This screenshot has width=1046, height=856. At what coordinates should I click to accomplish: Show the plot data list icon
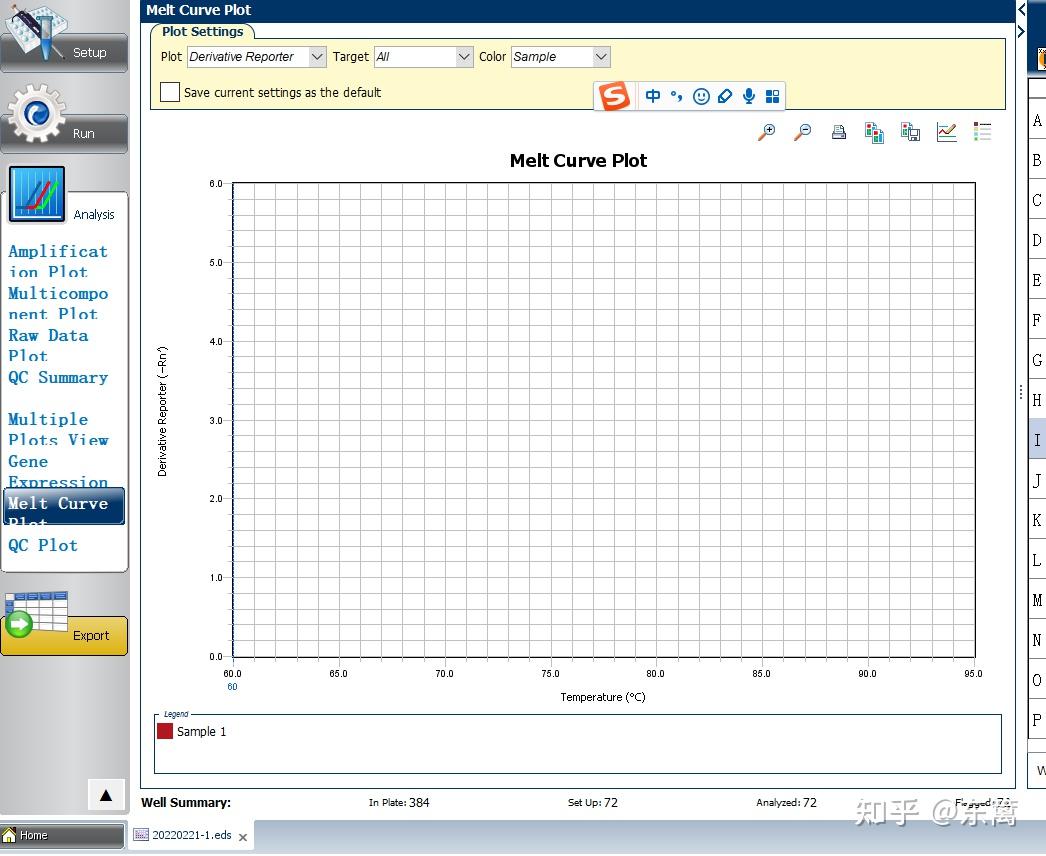[982, 131]
